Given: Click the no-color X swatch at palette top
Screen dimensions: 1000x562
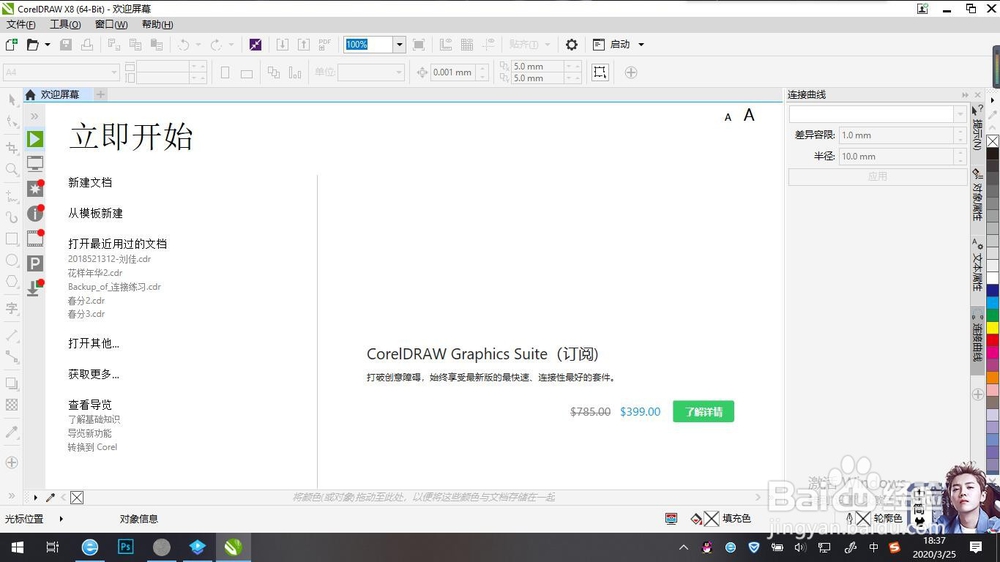Looking at the screenshot, I should tap(993, 141).
